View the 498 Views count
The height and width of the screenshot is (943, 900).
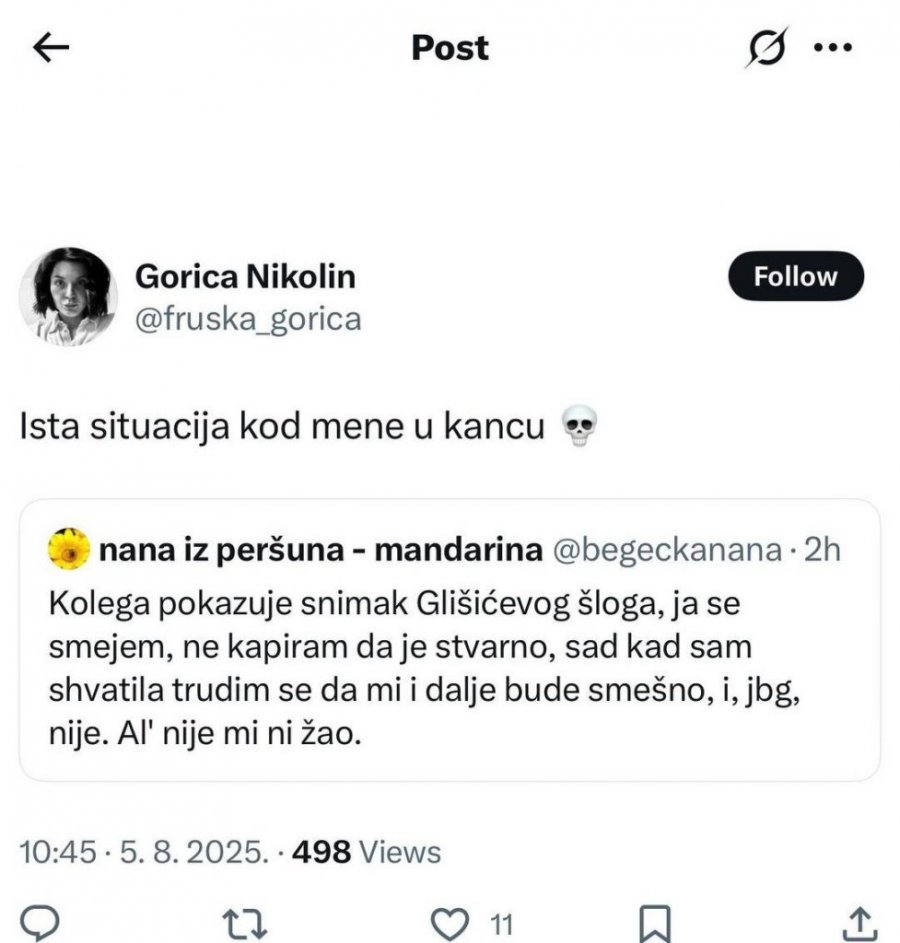click(x=369, y=852)
